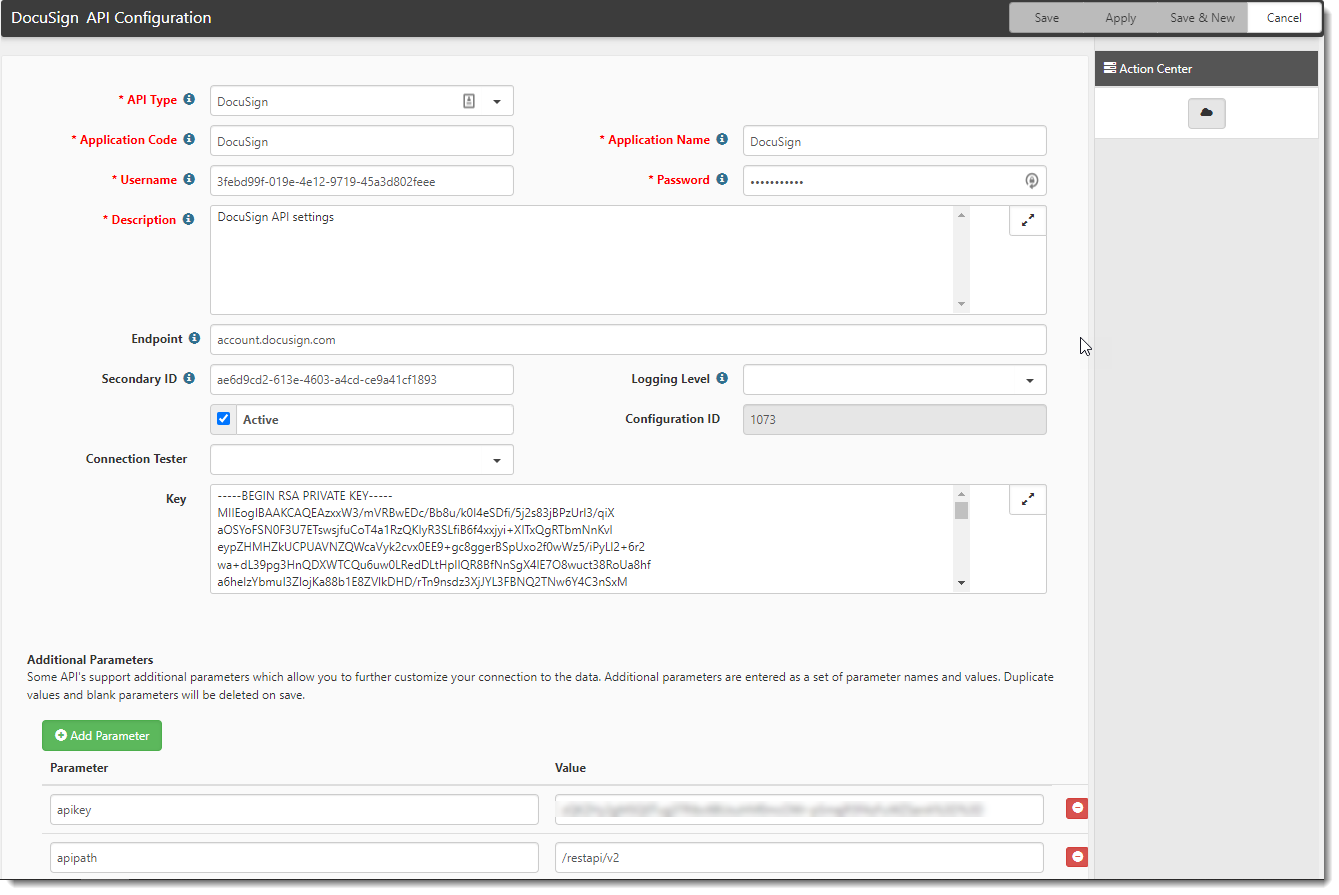Click Cancel to discard changes

click(1284, 18)
